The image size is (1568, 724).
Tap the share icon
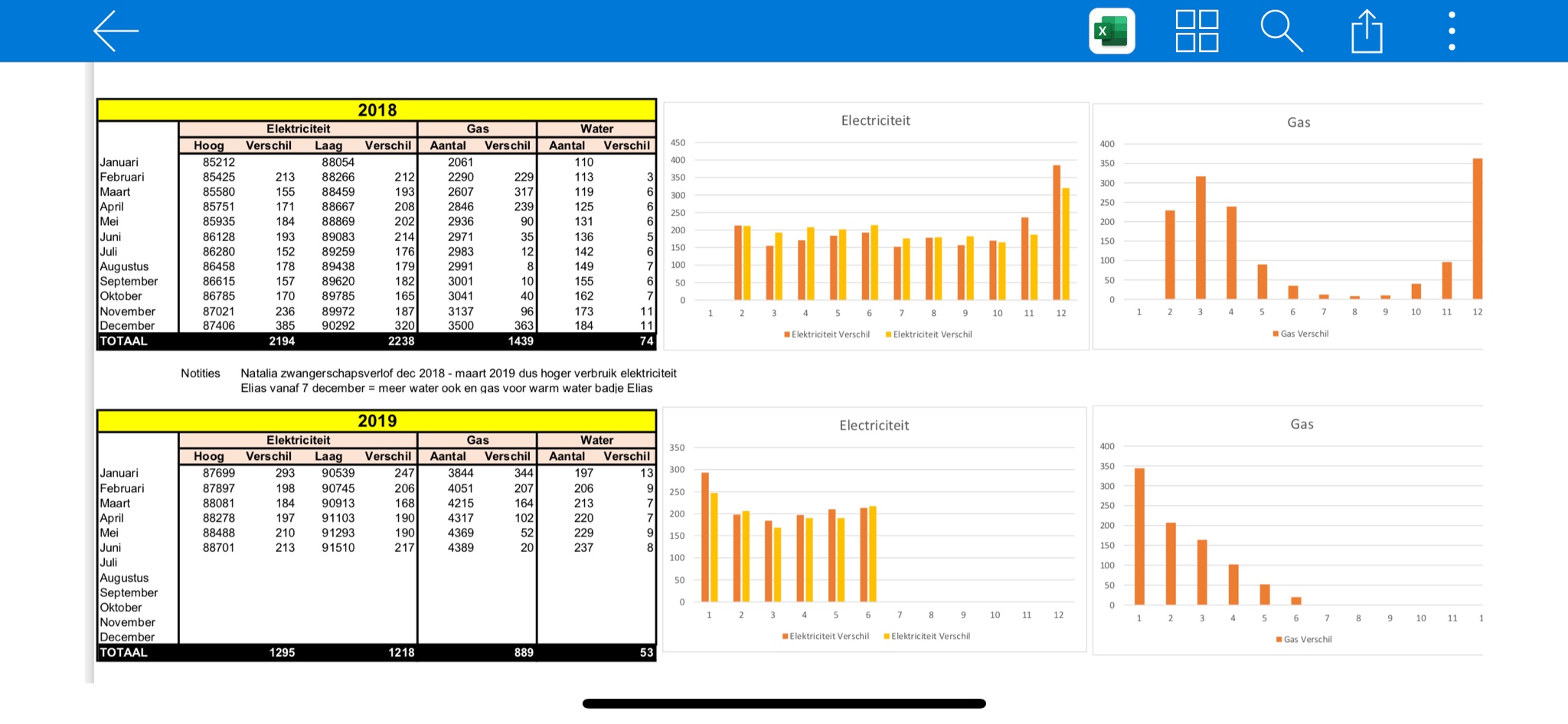point(1367,31)
